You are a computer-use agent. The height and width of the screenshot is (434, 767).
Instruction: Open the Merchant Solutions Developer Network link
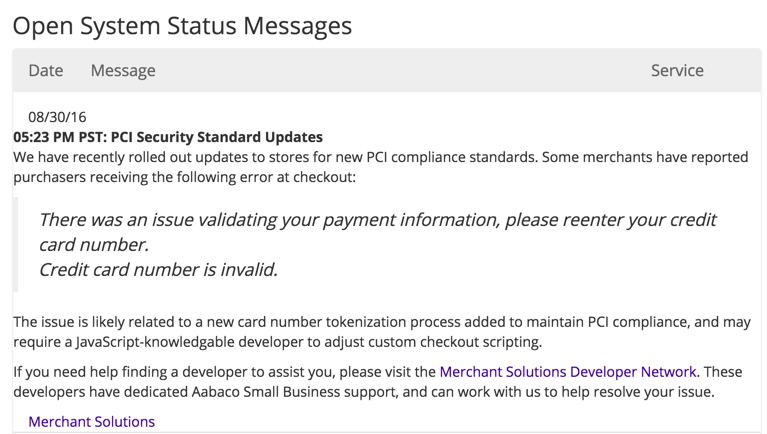(568, 372)
